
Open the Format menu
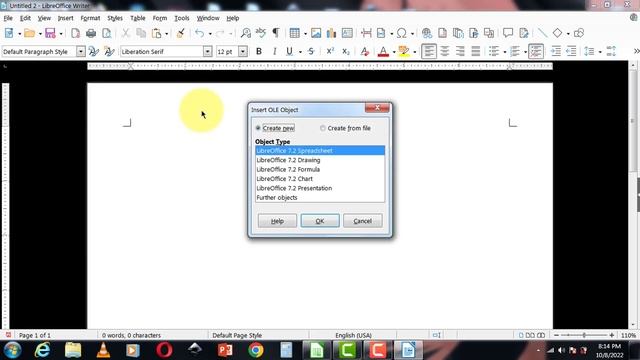(x=90, y=18)
